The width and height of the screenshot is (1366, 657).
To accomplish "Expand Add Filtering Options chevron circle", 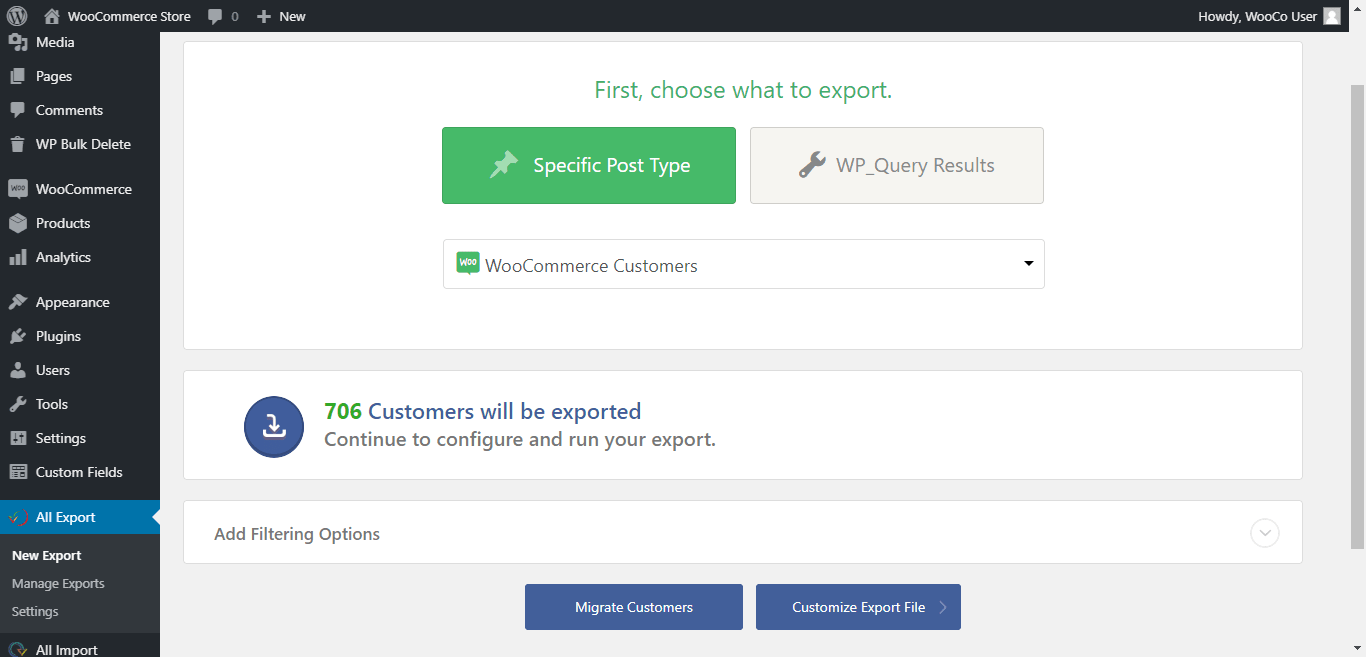I will [x=1265, y=533].
